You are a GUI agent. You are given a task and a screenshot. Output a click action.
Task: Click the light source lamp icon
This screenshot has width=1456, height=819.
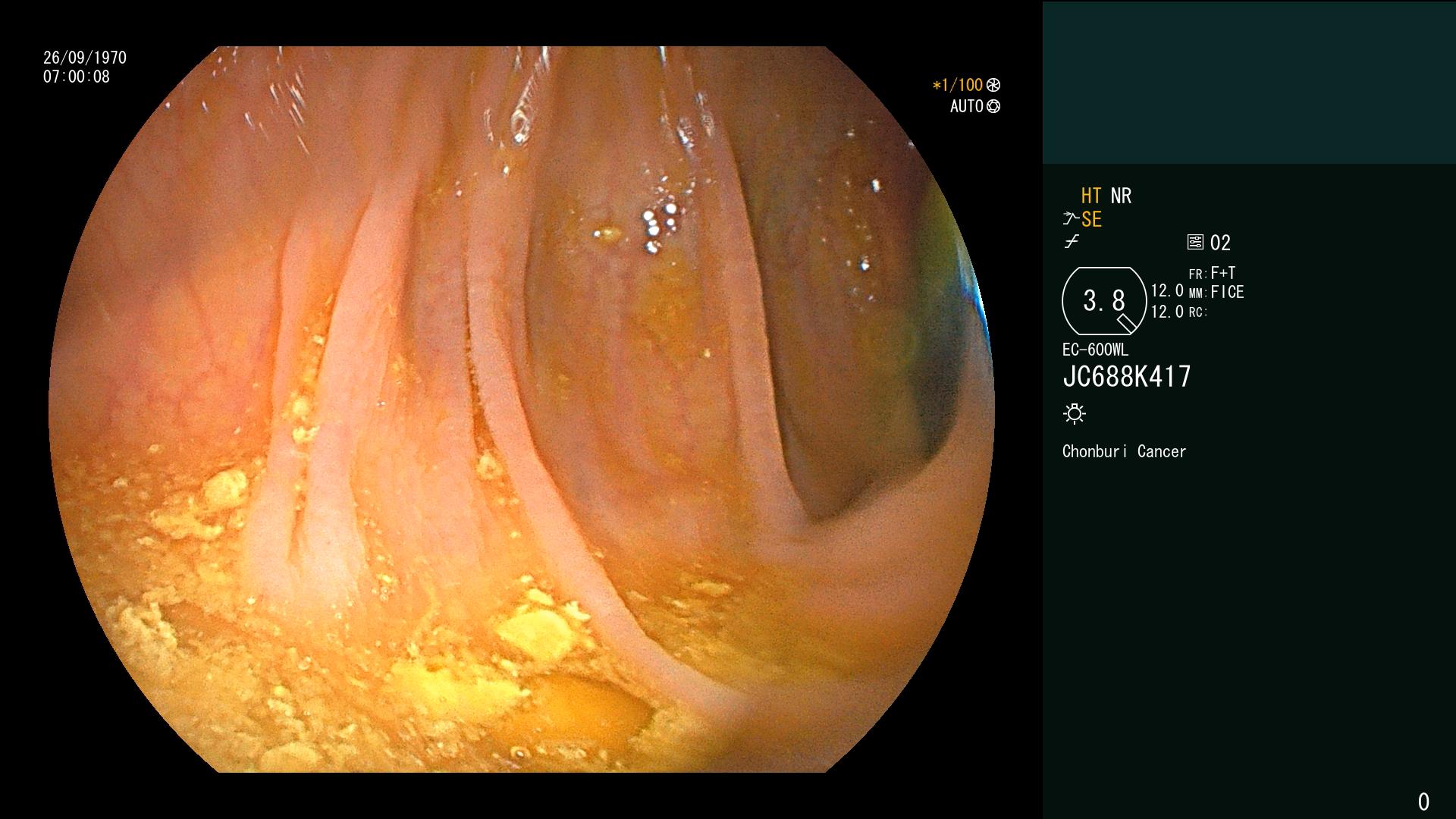(x=1075, y=414)
